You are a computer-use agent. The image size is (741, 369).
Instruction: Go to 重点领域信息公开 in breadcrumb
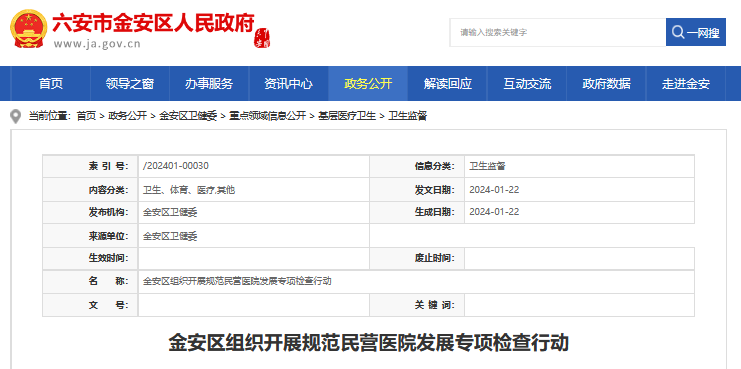[267, 116]
